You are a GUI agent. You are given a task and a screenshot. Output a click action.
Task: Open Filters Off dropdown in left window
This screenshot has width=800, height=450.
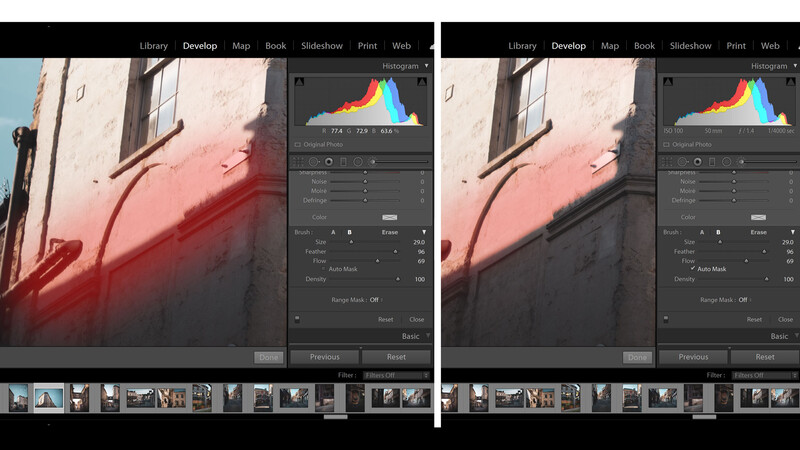pyautogui.click(x=396, y=375)
